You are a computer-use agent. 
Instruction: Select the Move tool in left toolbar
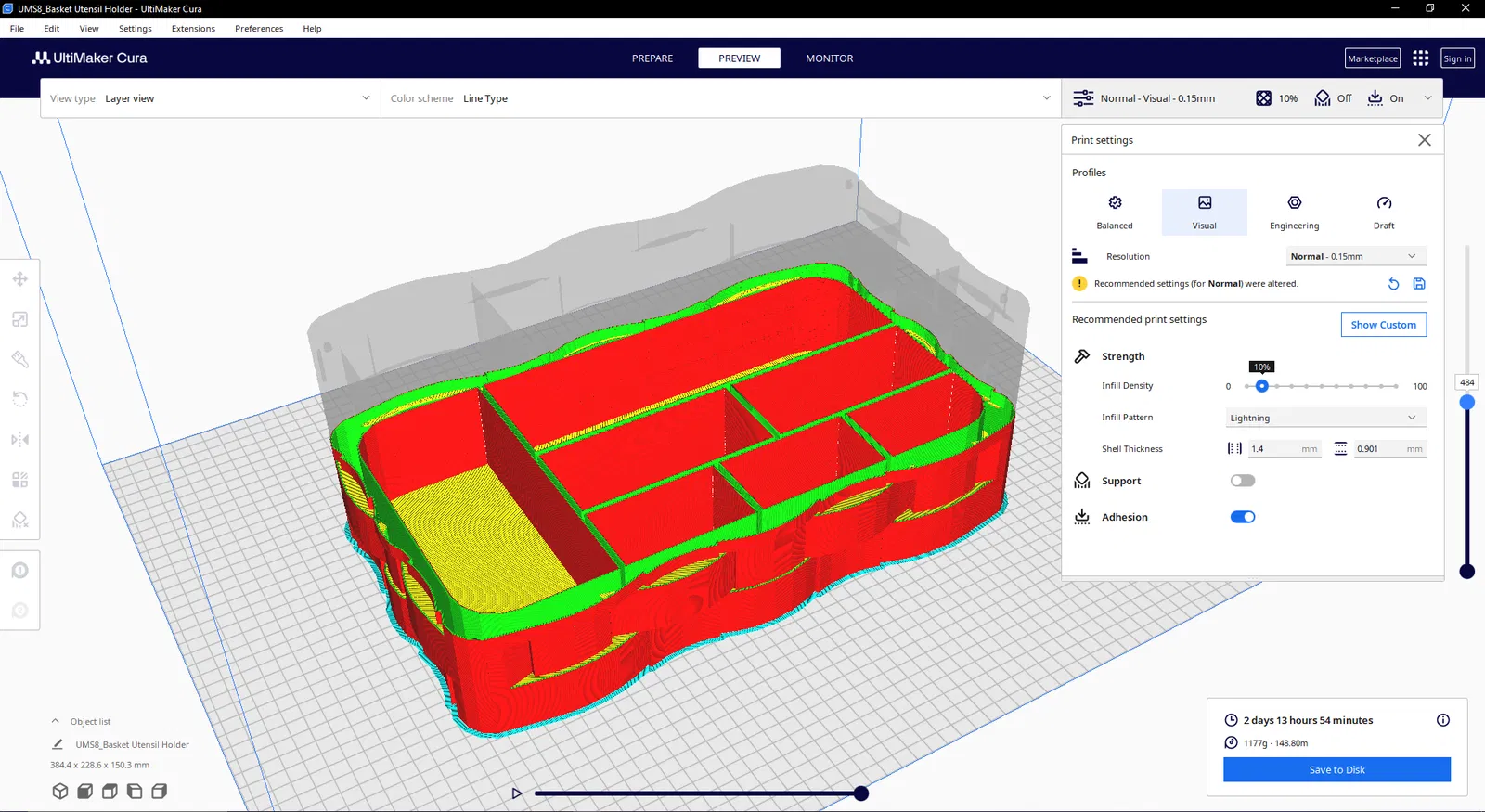pos(19,278)
